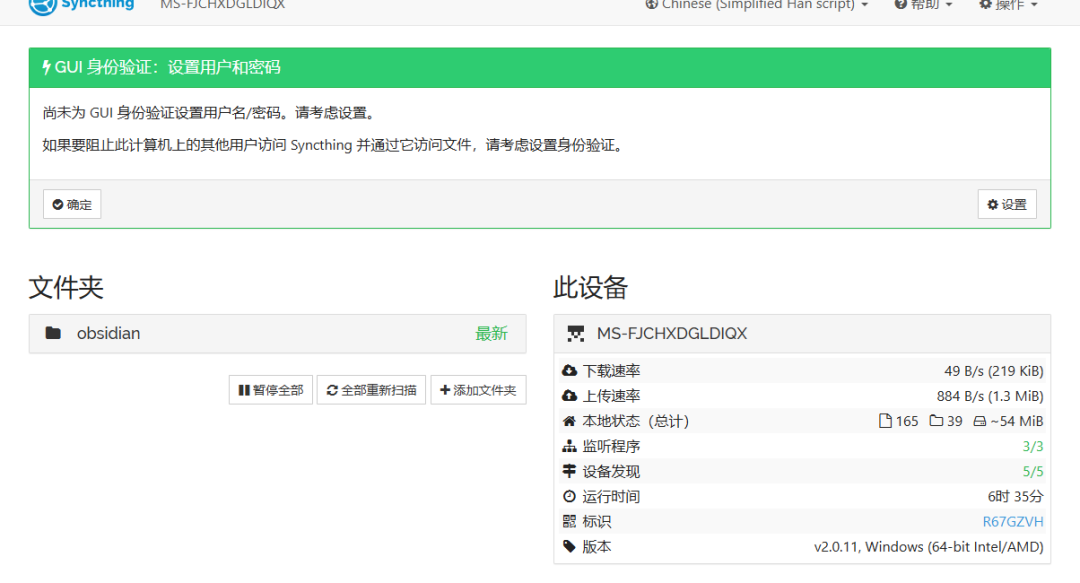Click the file count icon next to 165
The image size is (1080, 583).
tap(885, 421)
